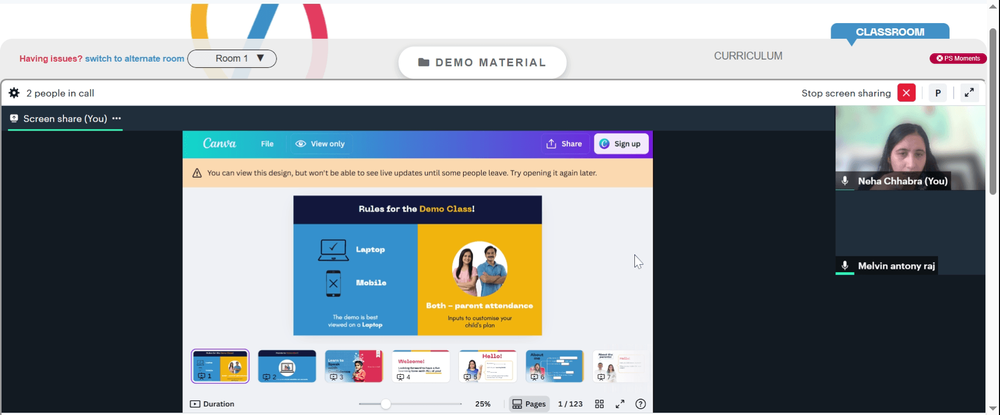Image resolution: width=1000 pixels, height=415 pixels.
Task: Click the Canva logo
Action: click(x=219, y=144)
